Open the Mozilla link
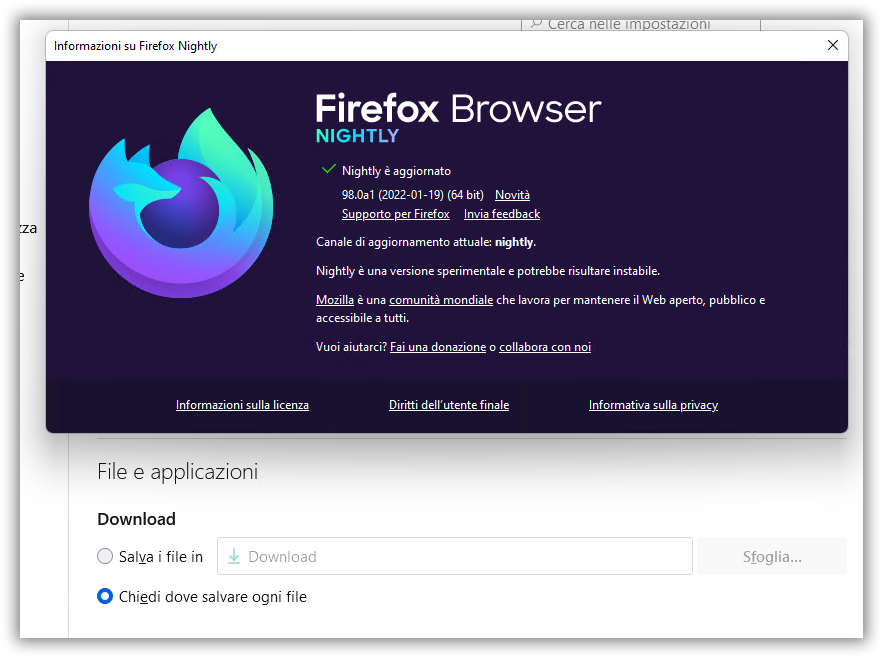883x658 pixels. [335, 300]
